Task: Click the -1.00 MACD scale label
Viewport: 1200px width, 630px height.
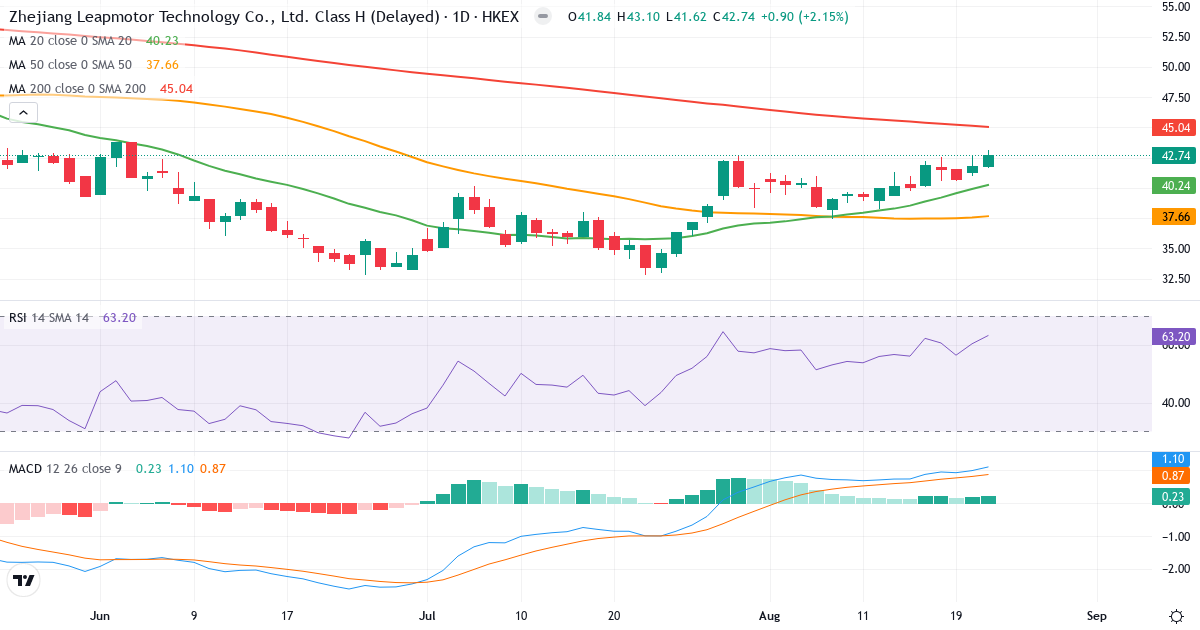Action: 1174,537
